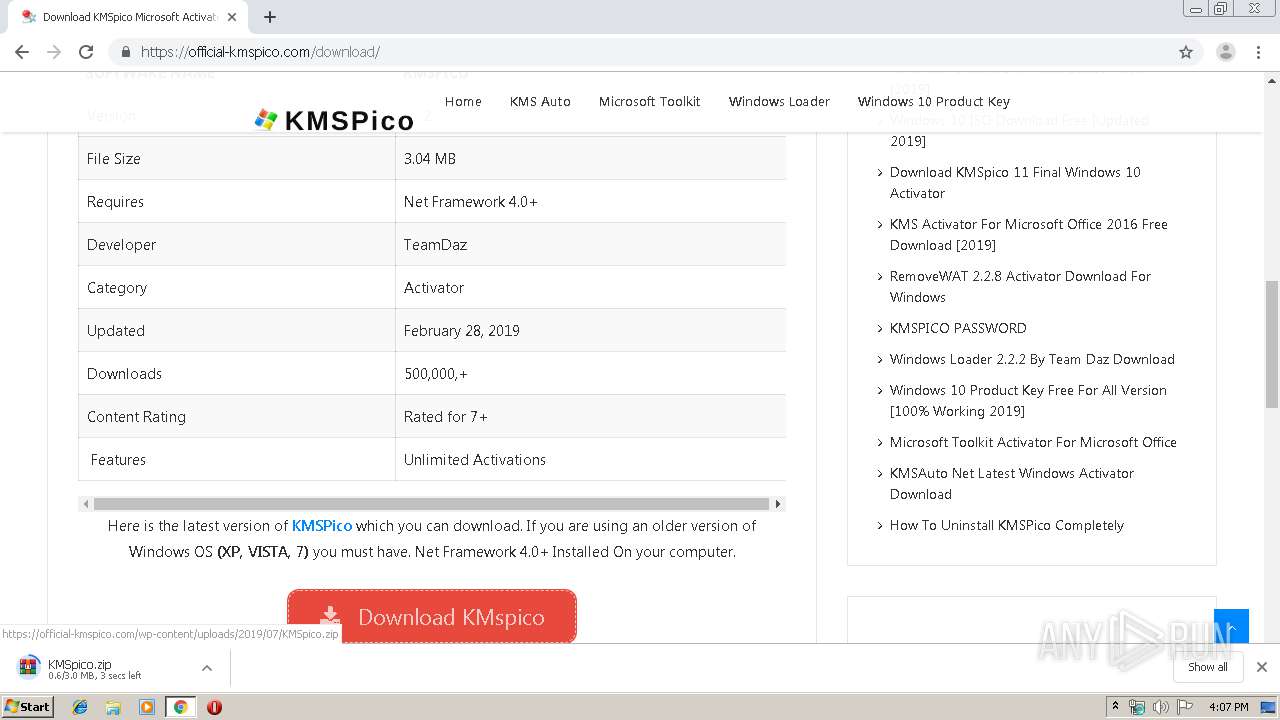The image size is (1280, 720).
Task: Click the browser forward arrow
Action: (x=54, y=52)
